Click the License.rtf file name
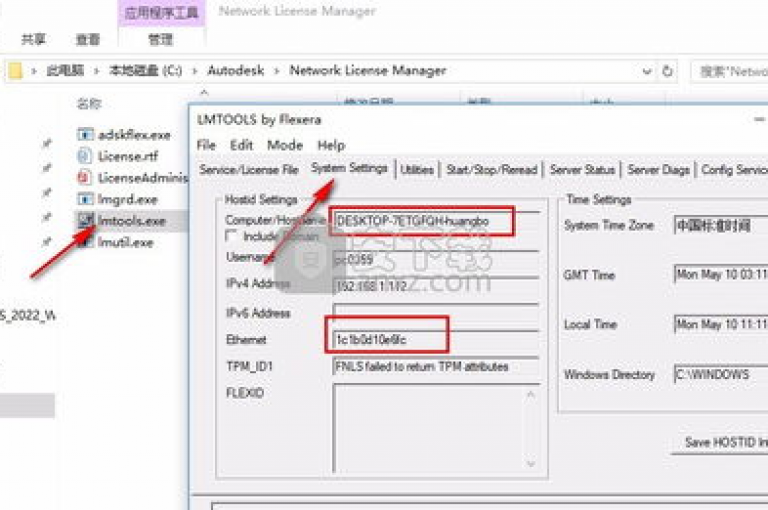The height and width of the screenshot is (510, 768). tap(128, 156)
